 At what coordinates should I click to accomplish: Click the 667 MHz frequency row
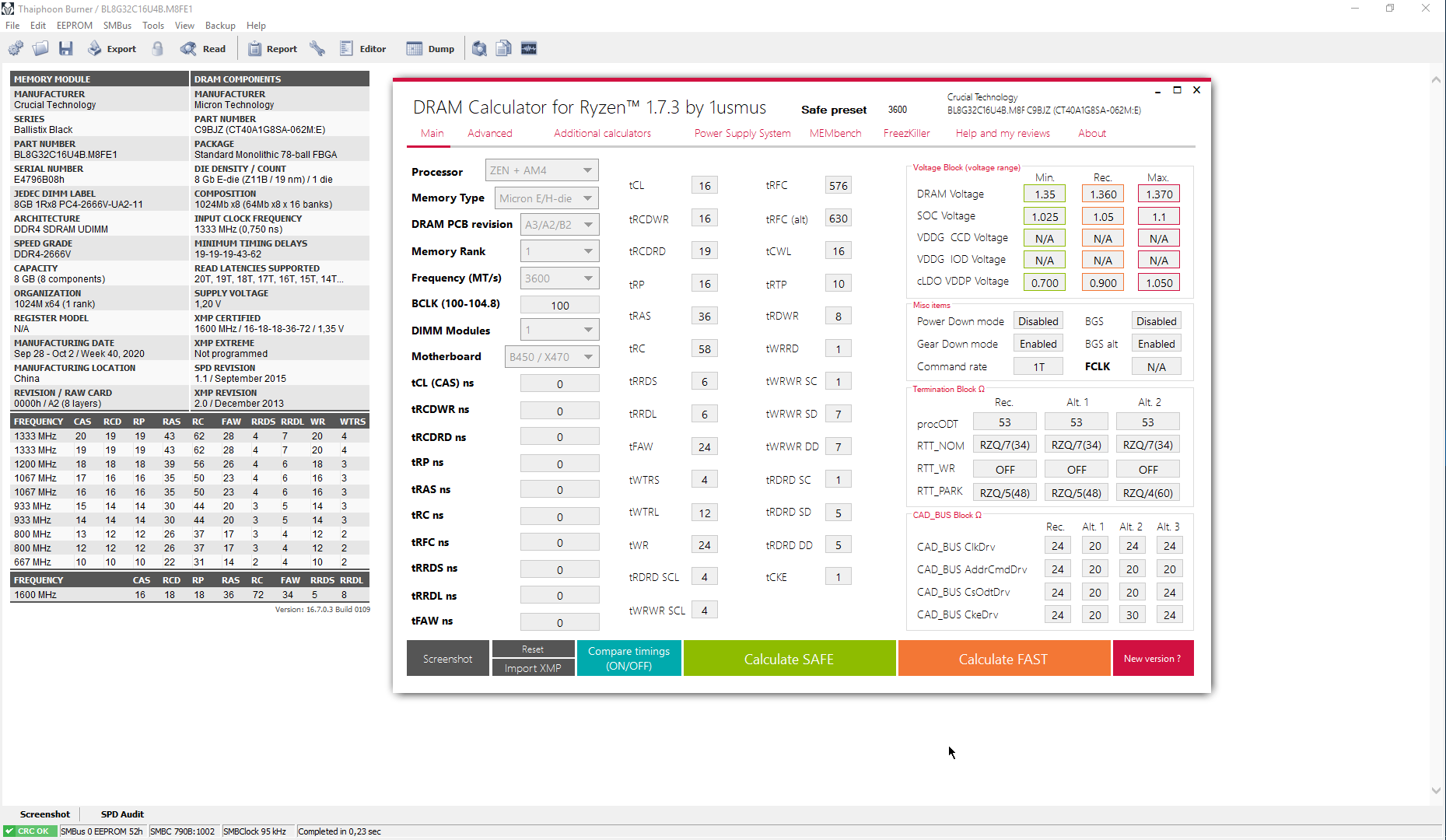pos(190,562)
